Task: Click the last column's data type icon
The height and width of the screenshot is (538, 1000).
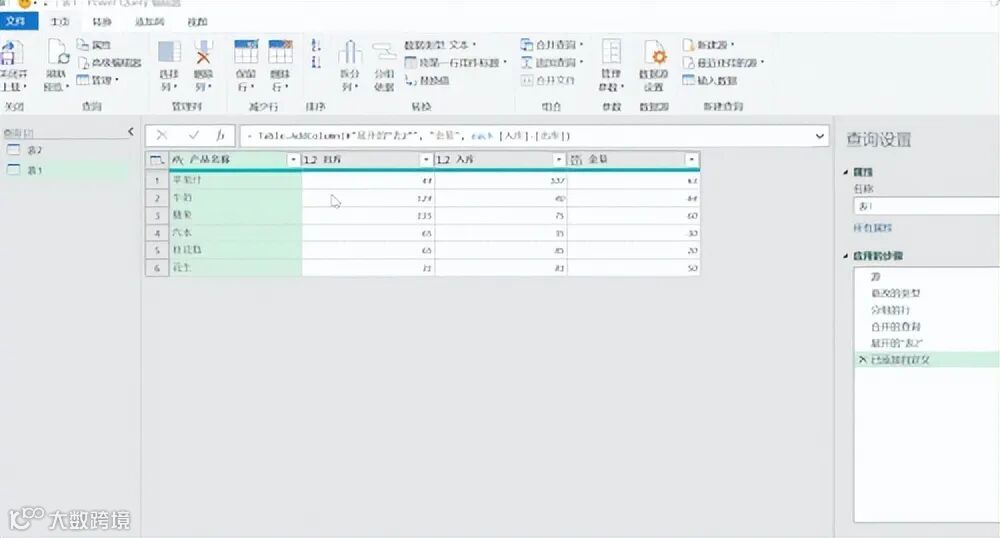Action: (576, 160)
